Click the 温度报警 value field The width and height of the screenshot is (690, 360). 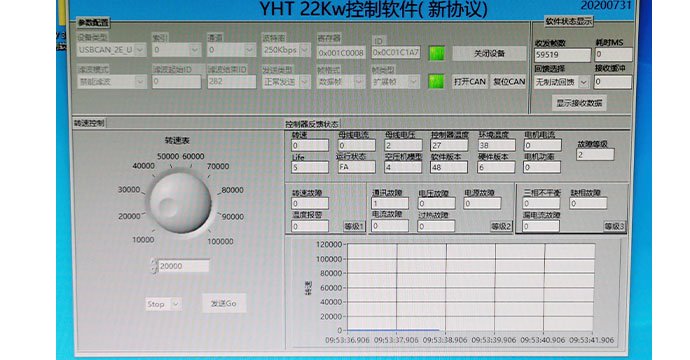point(310,226)
